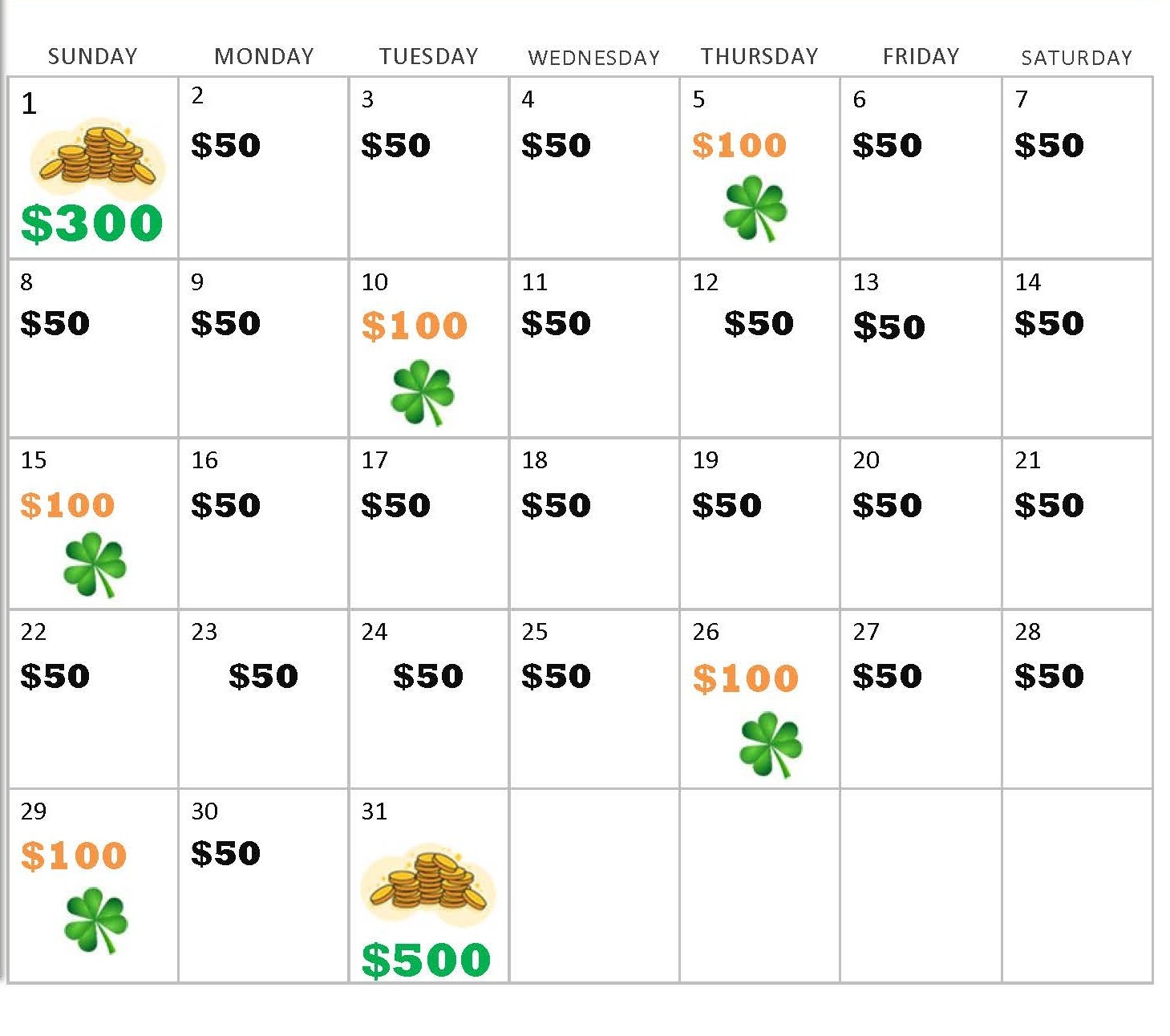Select the SUNDAY column header
The height and width of the screenshot is (1036, 1170).
coord(92,56)
